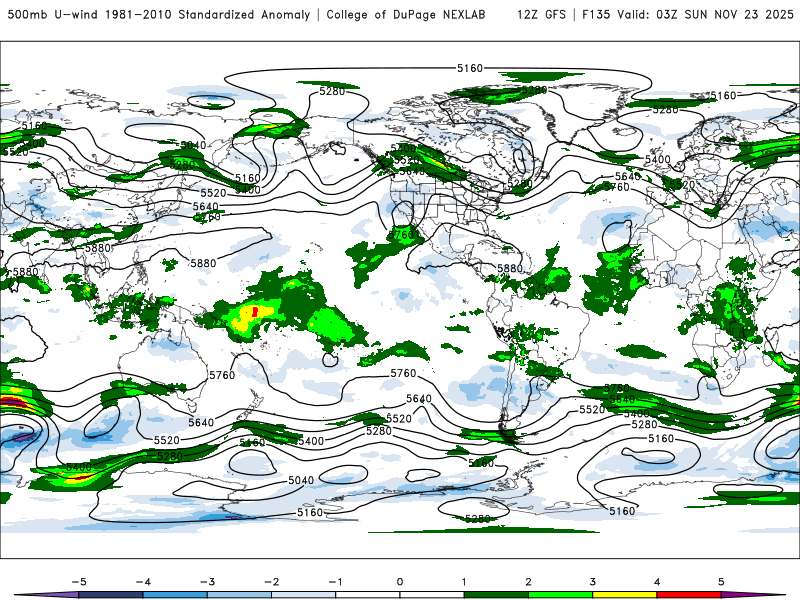
Task: Click 'College of DuPage NEXLAB' header text
Action: pyautogui.click(x=406, y=14)
